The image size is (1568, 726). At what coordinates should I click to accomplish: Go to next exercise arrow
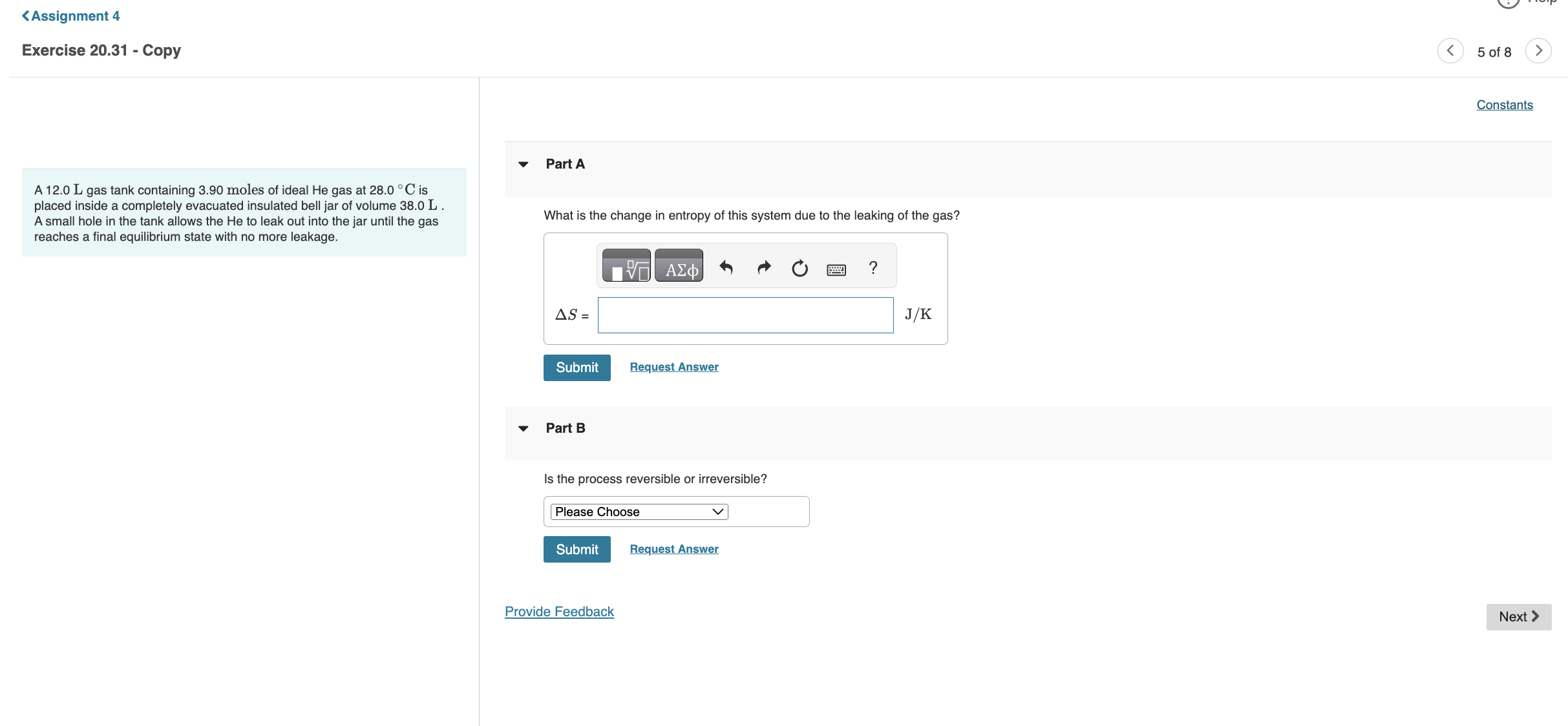point(1538,51)
